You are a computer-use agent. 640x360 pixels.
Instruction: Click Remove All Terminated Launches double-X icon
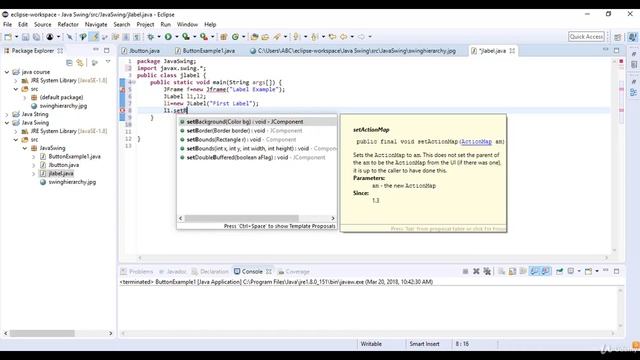pyautogui.click(x=487, y=271)
